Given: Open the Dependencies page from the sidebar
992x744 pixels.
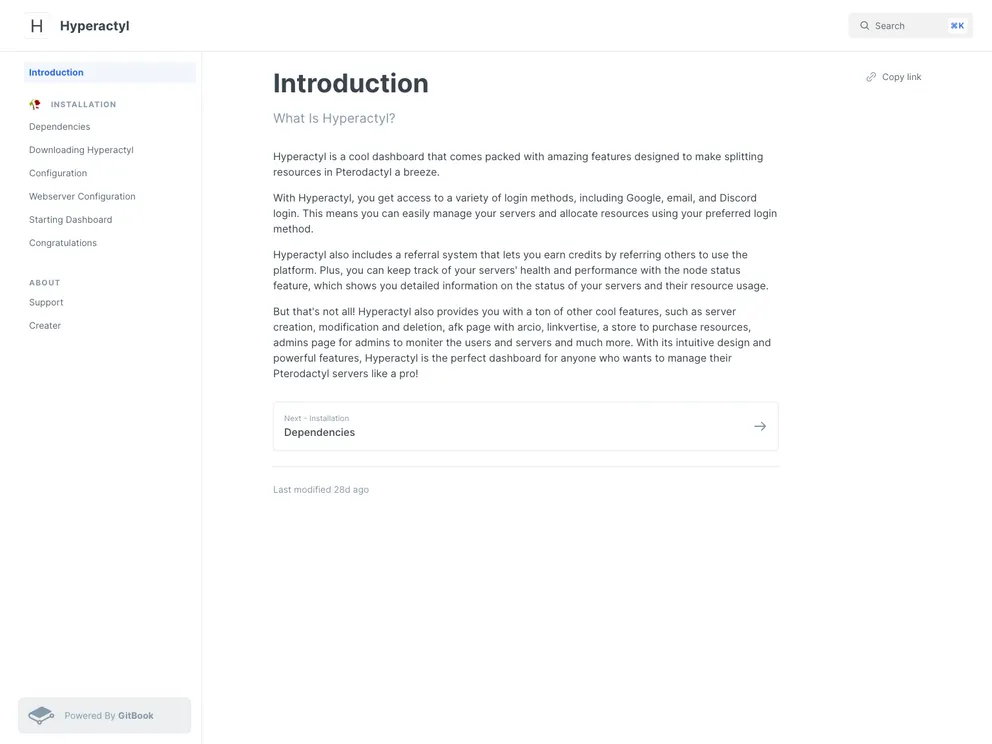Looking at the screenshot, I should click(x=60, y=126).
